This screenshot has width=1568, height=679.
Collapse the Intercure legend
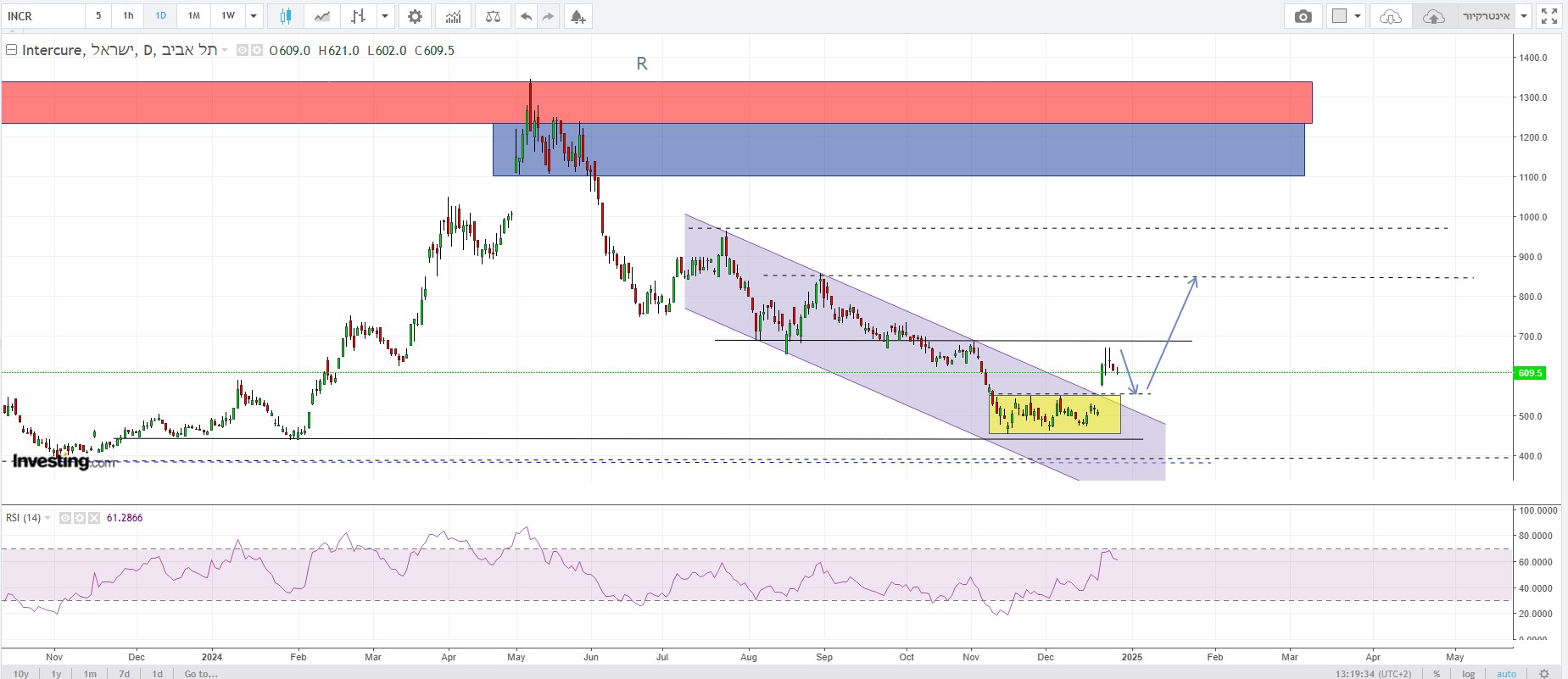[11, 50]
